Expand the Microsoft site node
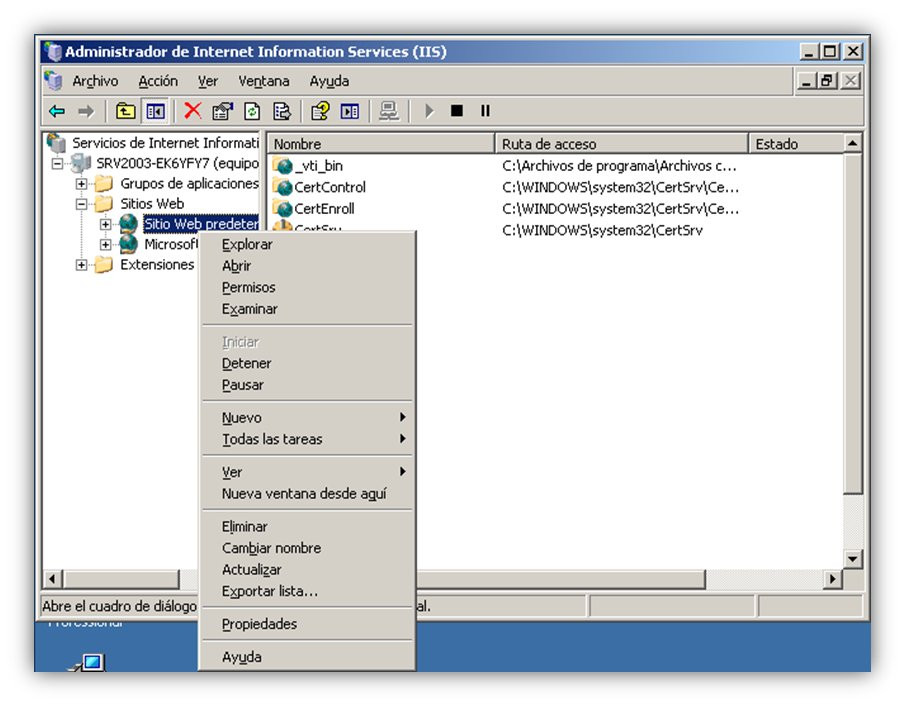 (106, 245)
